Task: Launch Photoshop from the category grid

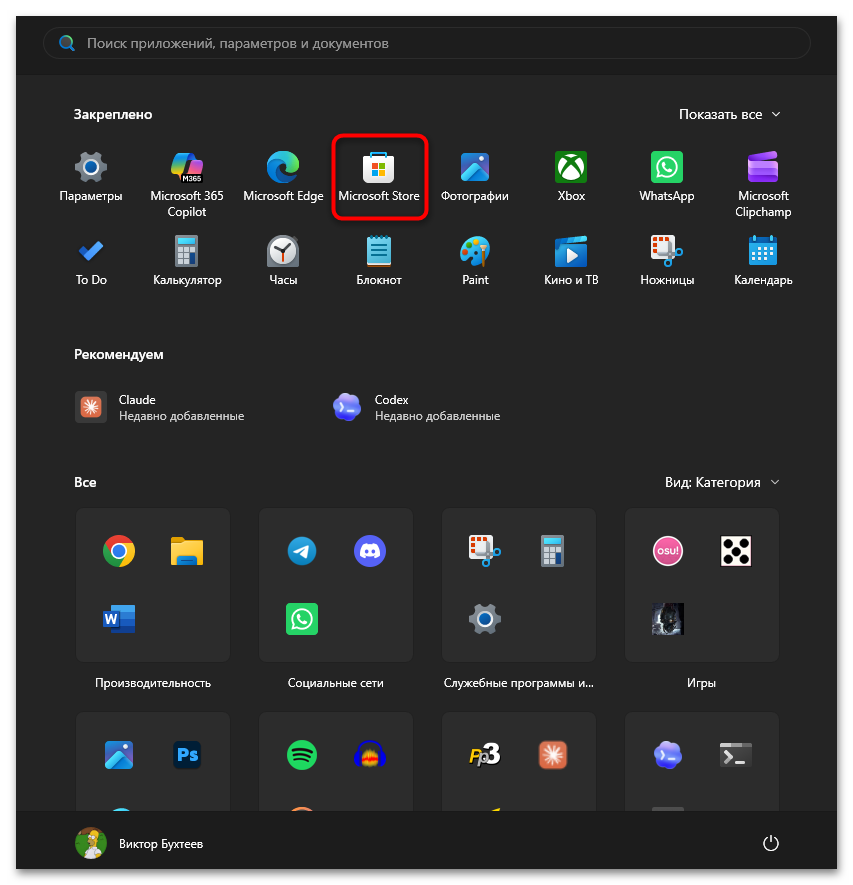Action: [x=187, y=755]
